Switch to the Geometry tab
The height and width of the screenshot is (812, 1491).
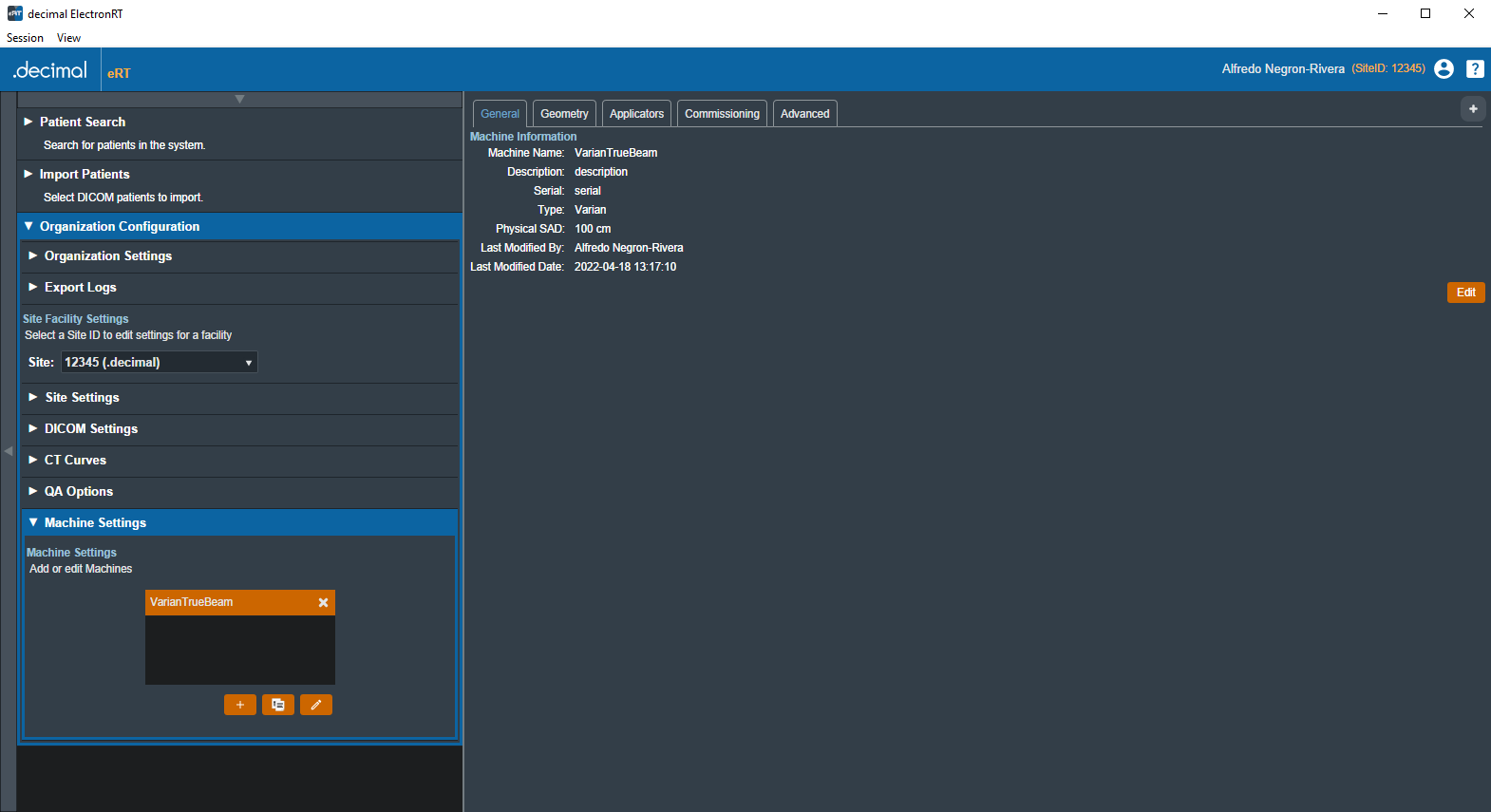point(564,114)
